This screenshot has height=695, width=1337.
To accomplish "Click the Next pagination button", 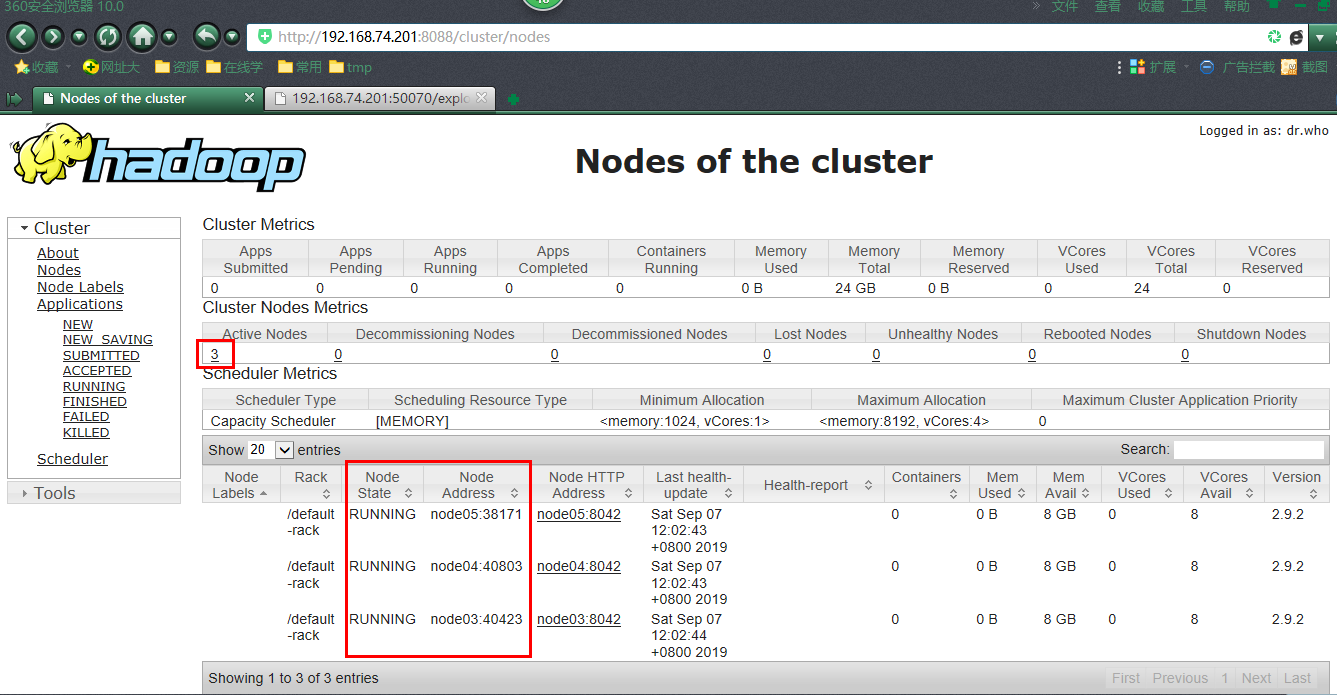I will (x=1256, y=678).
